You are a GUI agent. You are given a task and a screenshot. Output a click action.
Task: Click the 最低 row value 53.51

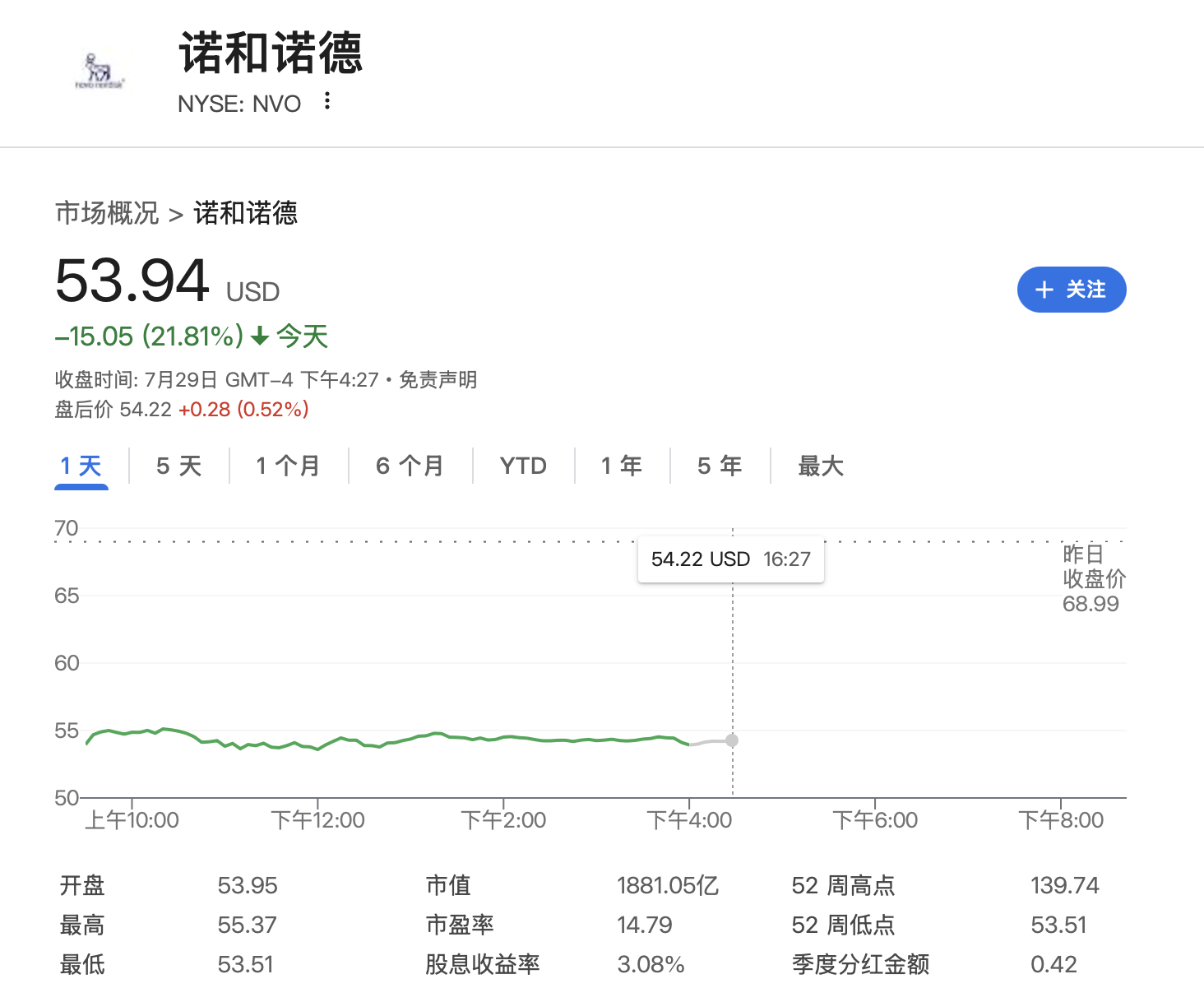(245, 965)
